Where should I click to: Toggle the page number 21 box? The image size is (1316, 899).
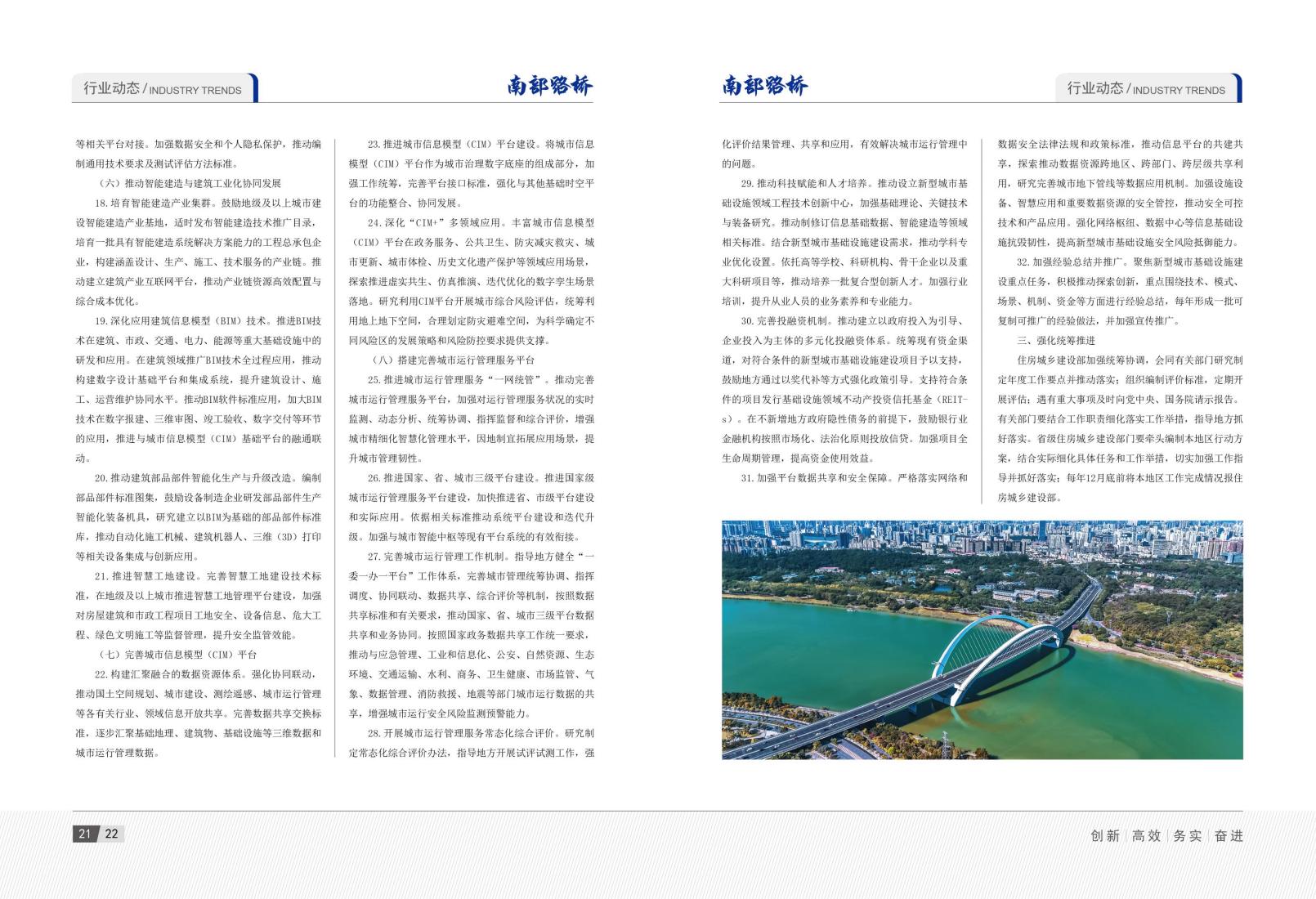click(x=83, y=834)
